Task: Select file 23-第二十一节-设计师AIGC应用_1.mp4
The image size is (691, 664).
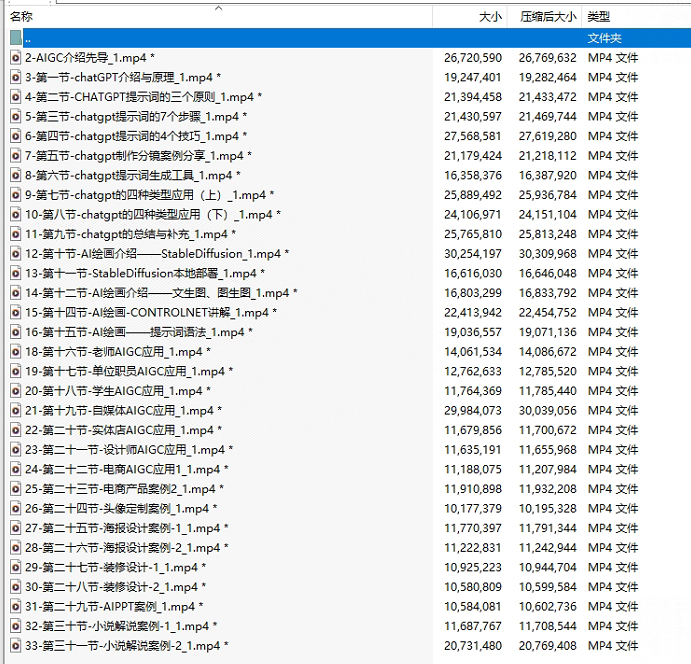Action: click(122, 449)
